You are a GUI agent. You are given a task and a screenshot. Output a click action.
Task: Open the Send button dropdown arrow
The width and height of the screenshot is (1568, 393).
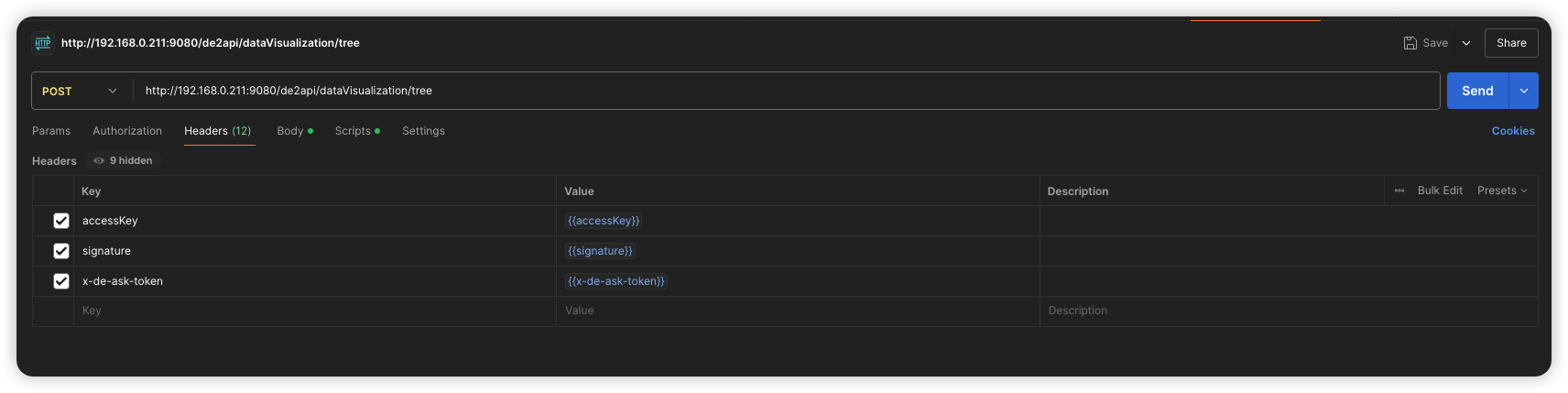coord(1524,91)
